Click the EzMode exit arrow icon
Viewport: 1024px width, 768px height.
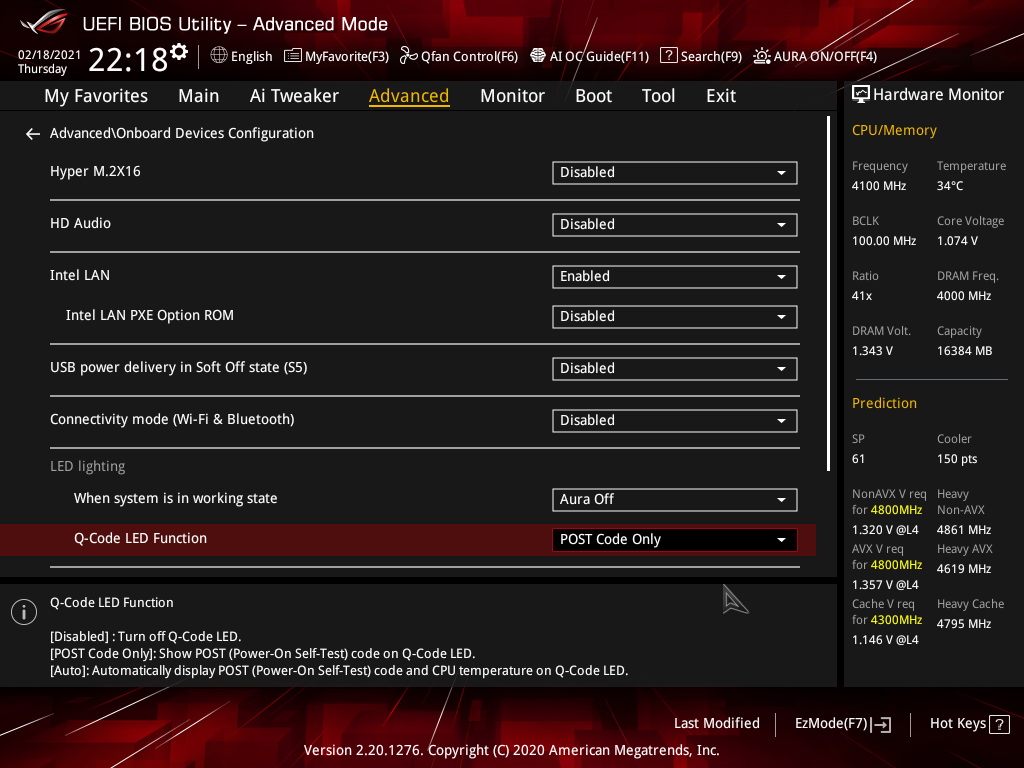click(881, 724)
